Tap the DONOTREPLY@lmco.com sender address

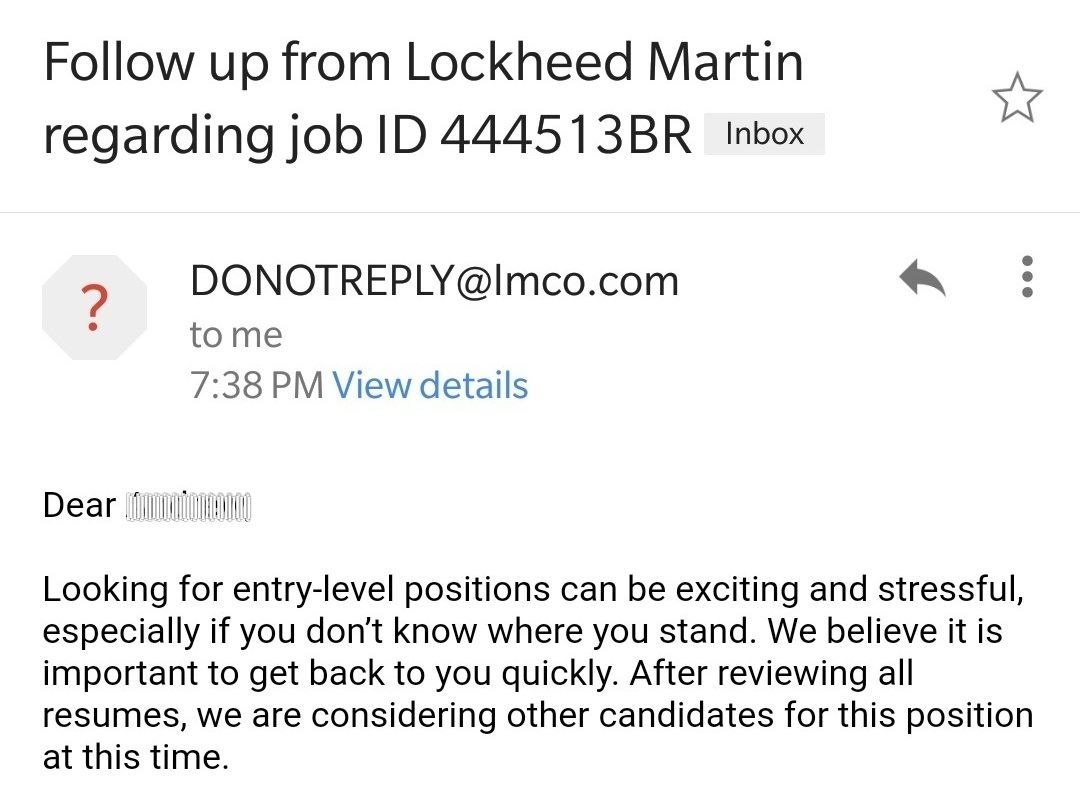pos(435,280)
